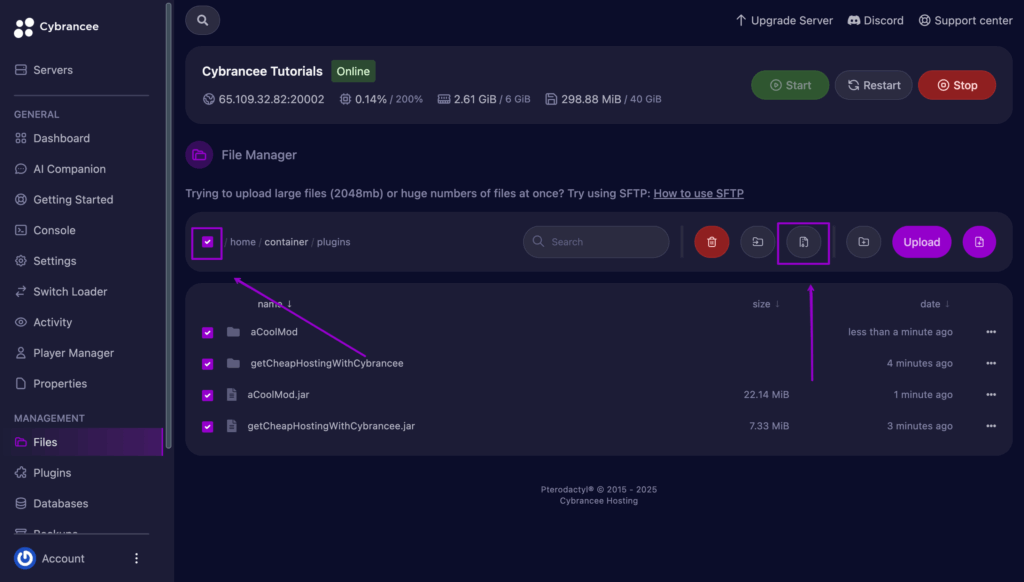
Task: Uncheck the aCoolMod folder checkbox
Action: point(207,332)
